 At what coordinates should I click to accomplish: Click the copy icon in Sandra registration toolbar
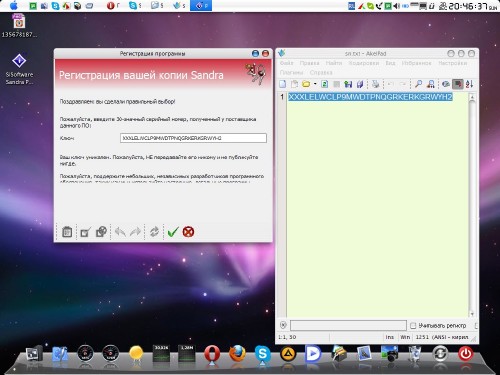tap(101, 232)
